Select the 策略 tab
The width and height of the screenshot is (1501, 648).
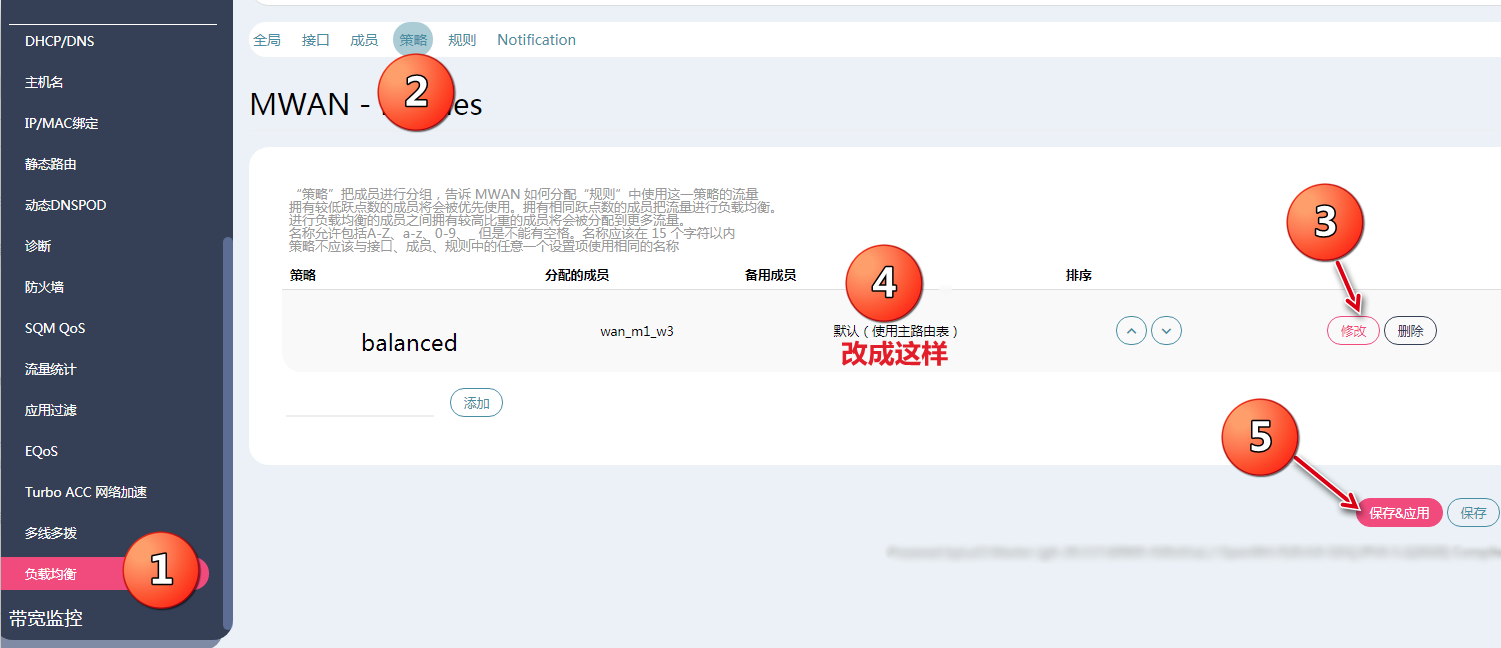(413, 40)
